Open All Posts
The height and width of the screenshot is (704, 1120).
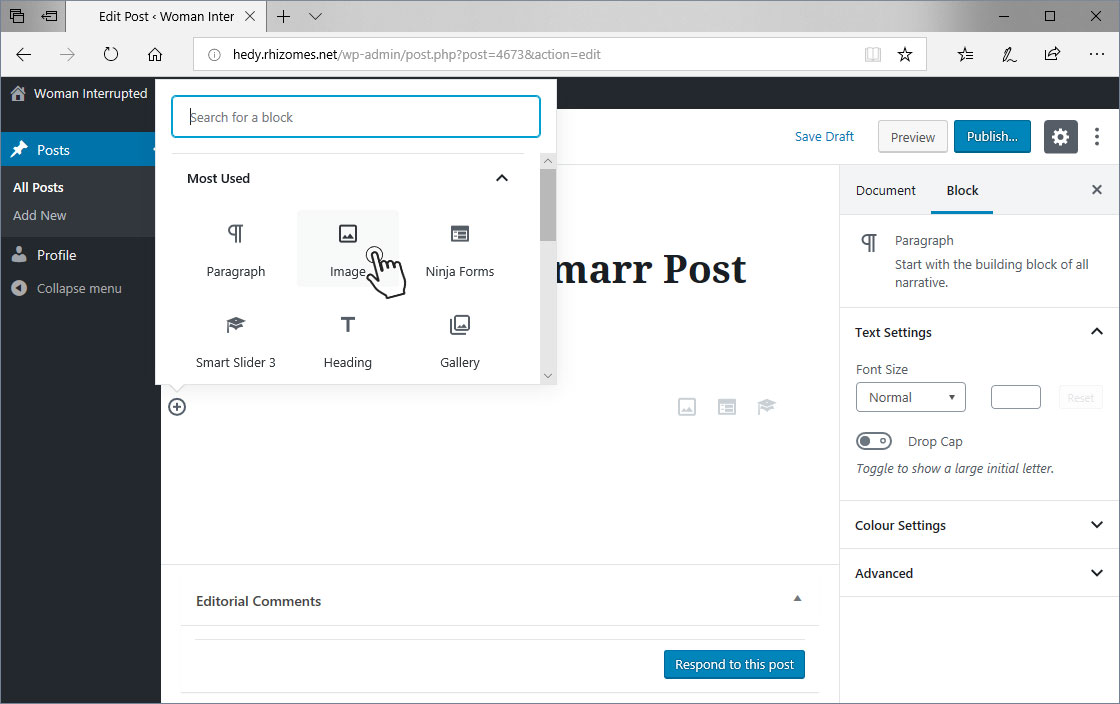point(39,187)
